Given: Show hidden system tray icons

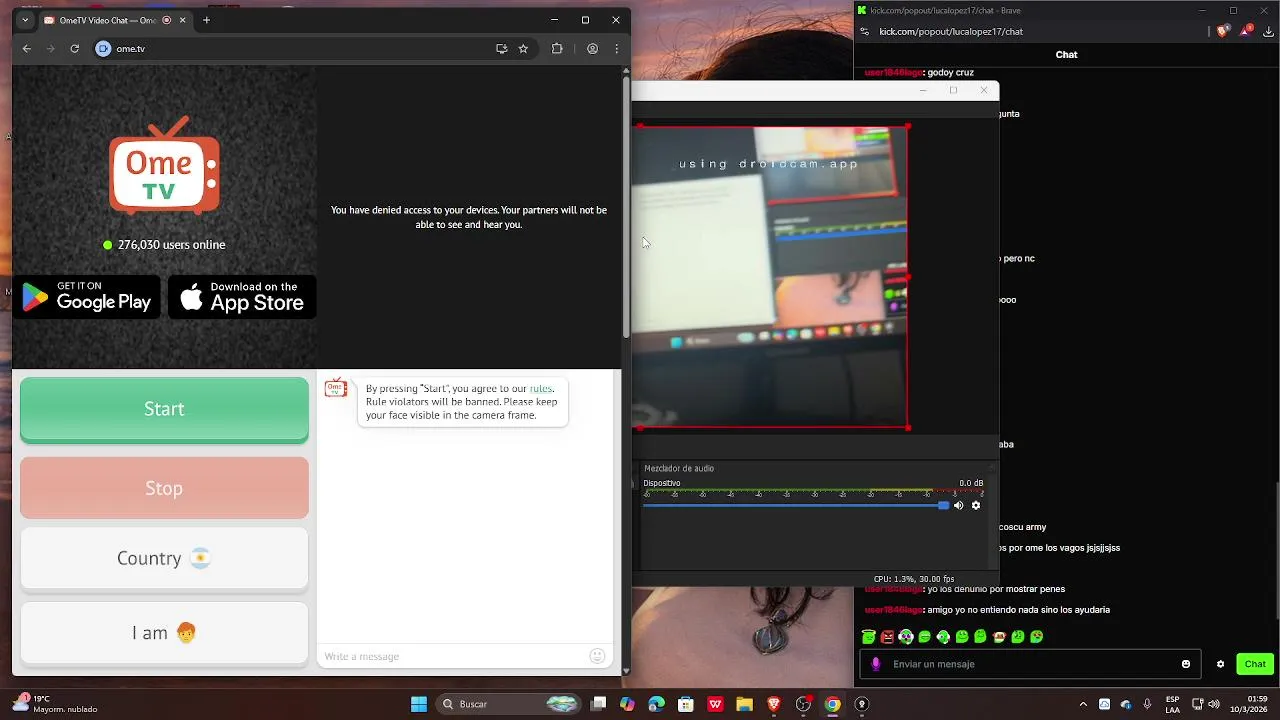Looking at the screenshot, I should (1083, 704).
